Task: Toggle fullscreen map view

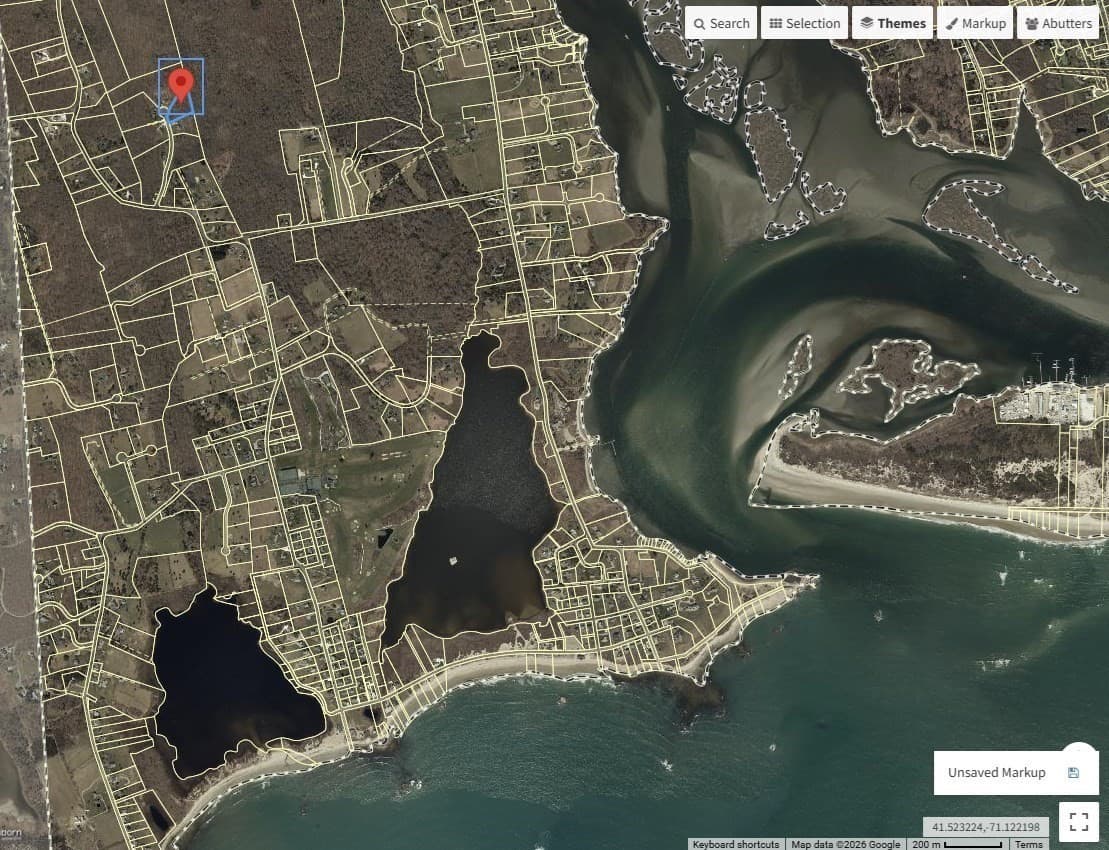Action: click(1079, 822)
